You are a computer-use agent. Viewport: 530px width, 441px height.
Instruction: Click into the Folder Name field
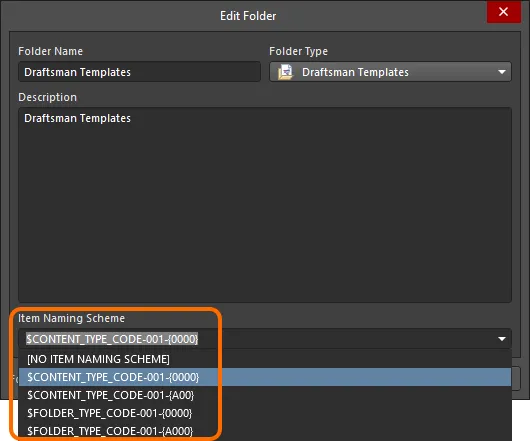tap(139, 72)
